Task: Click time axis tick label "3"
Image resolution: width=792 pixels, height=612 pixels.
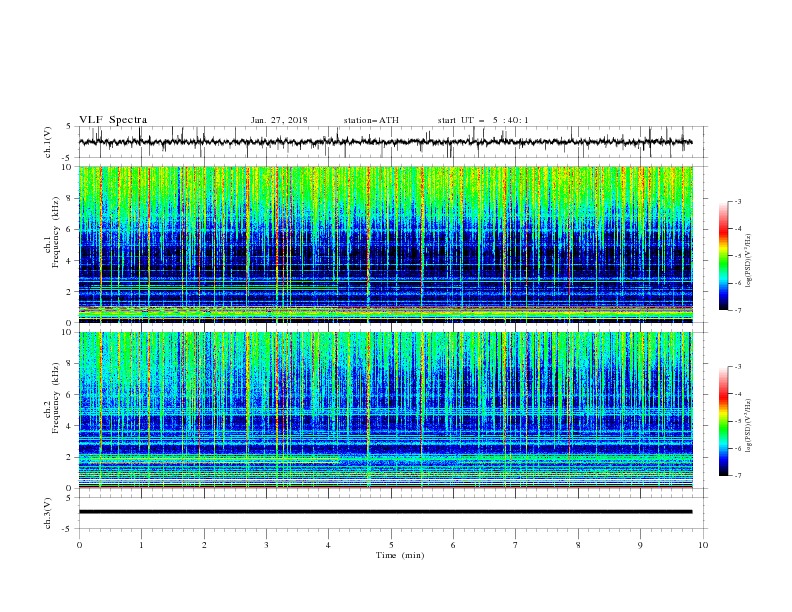Action: (x=266, y=545)
